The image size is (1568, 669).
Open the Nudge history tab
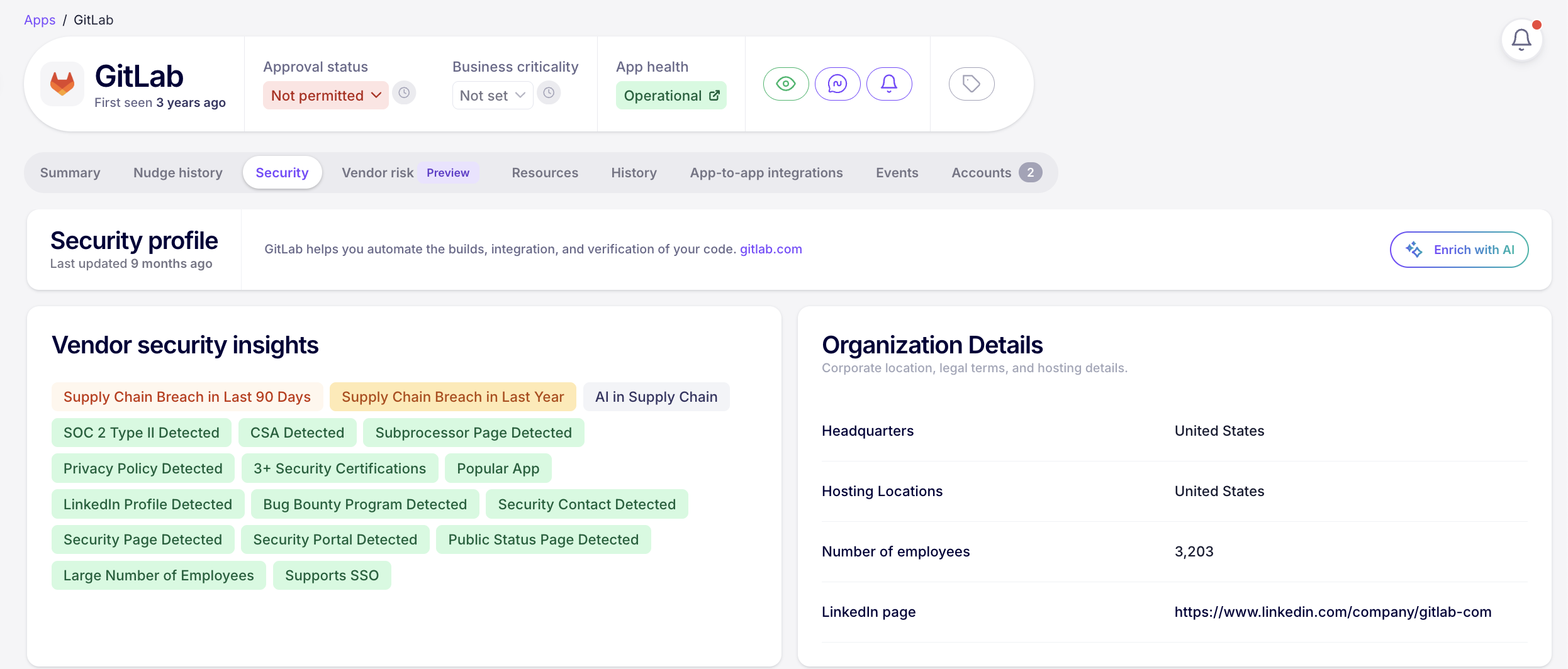[178, 173]
